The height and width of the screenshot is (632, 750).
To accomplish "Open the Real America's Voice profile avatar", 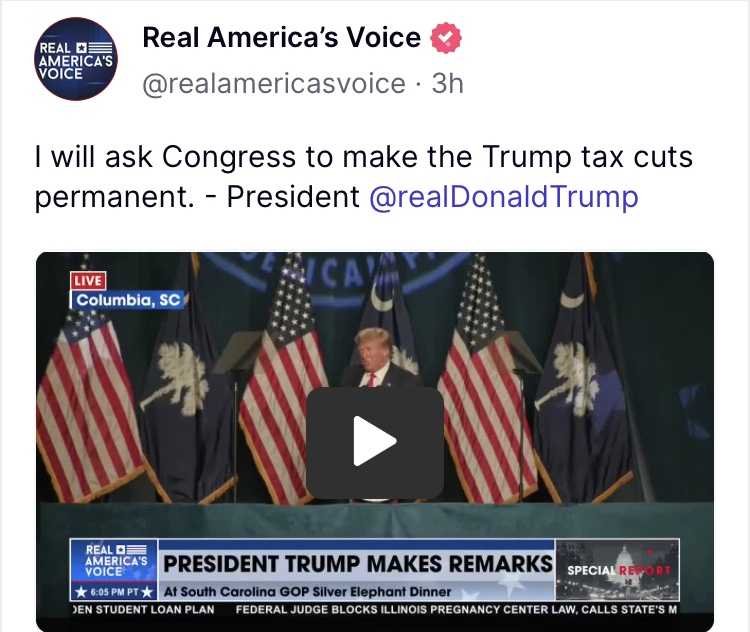I will [76, 59].
